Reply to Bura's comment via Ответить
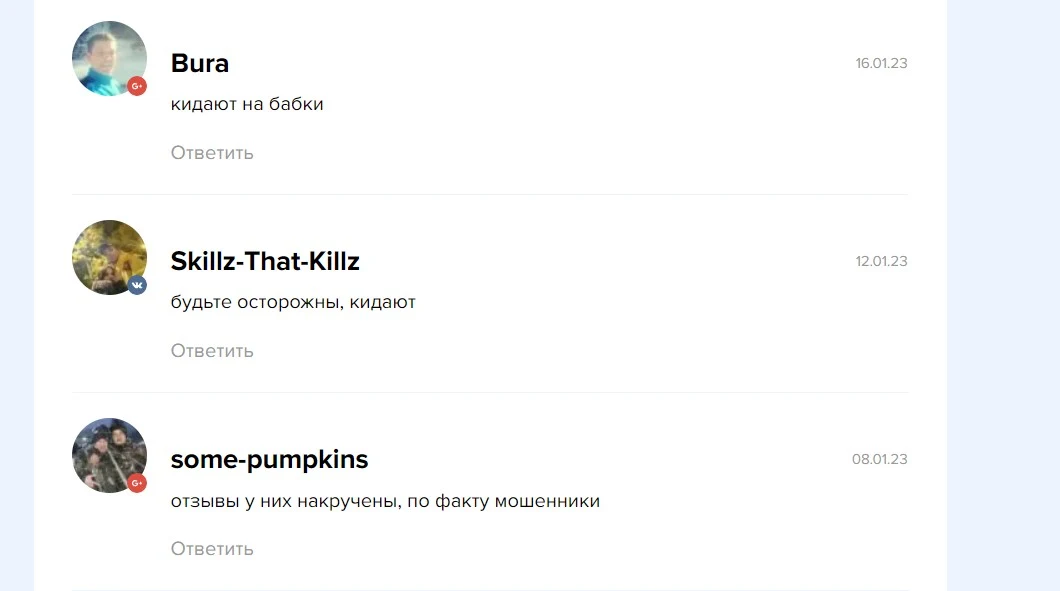The width and height of the screenshot is (1060, 591). tap(212, 153)
